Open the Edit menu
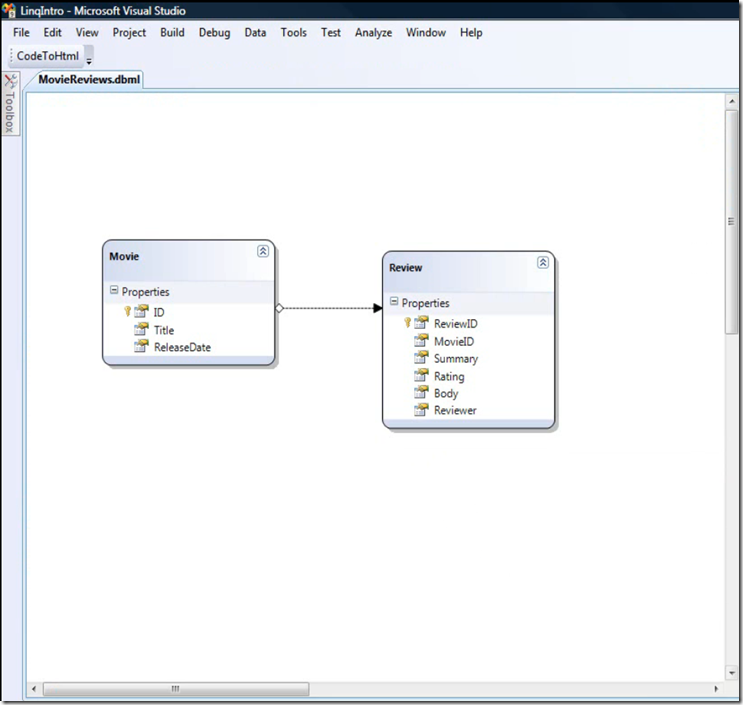 click(52, 33)
